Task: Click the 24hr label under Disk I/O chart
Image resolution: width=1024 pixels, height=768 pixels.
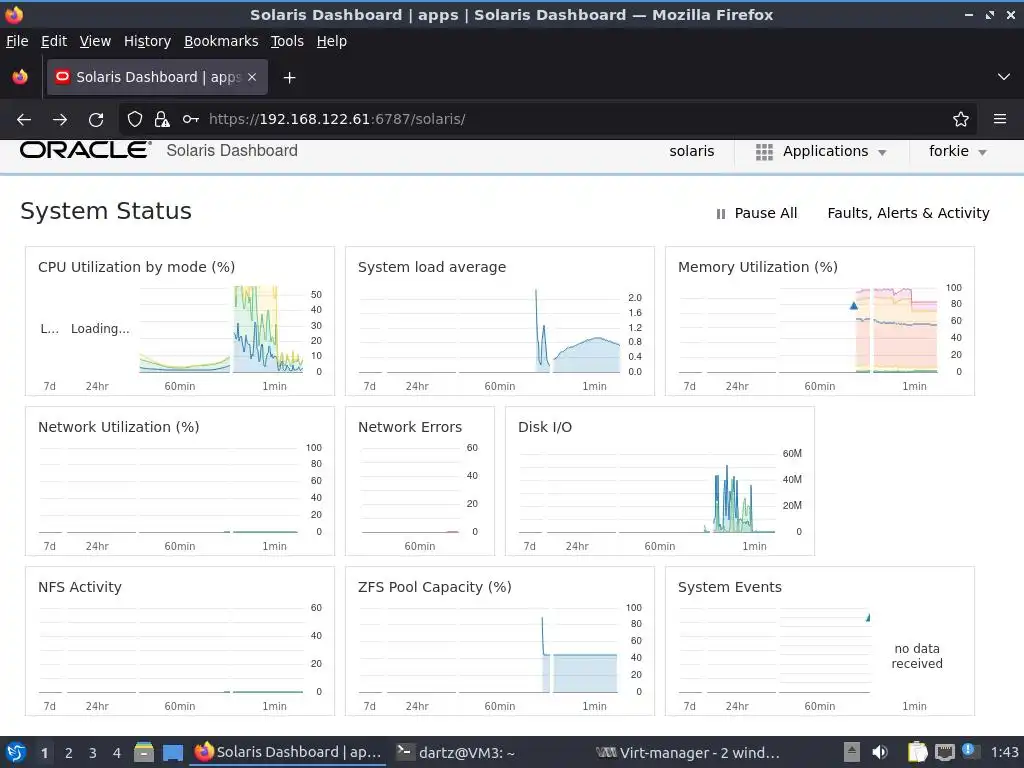Action: [577, 546]
